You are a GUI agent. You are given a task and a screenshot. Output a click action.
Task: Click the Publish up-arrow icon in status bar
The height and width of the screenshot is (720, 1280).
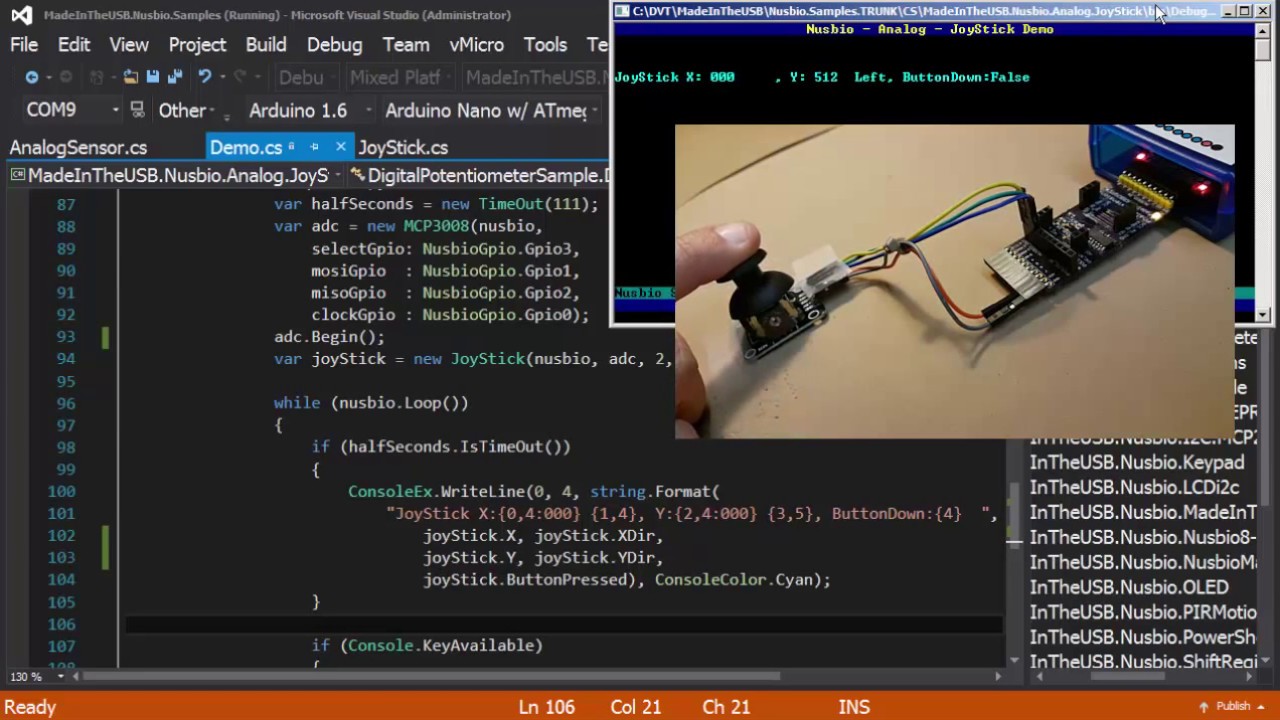click(1204, 706)
